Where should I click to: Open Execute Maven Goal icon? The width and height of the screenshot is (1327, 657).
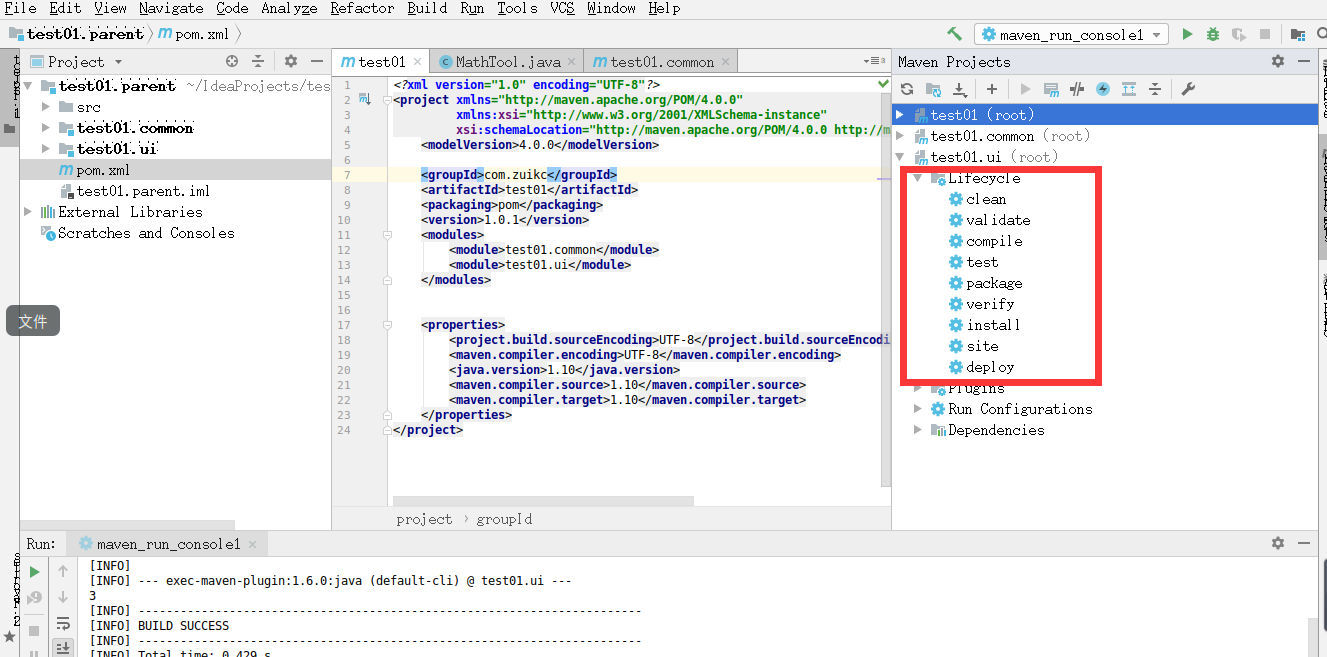pyautogui.click(x=1051, y=89)
